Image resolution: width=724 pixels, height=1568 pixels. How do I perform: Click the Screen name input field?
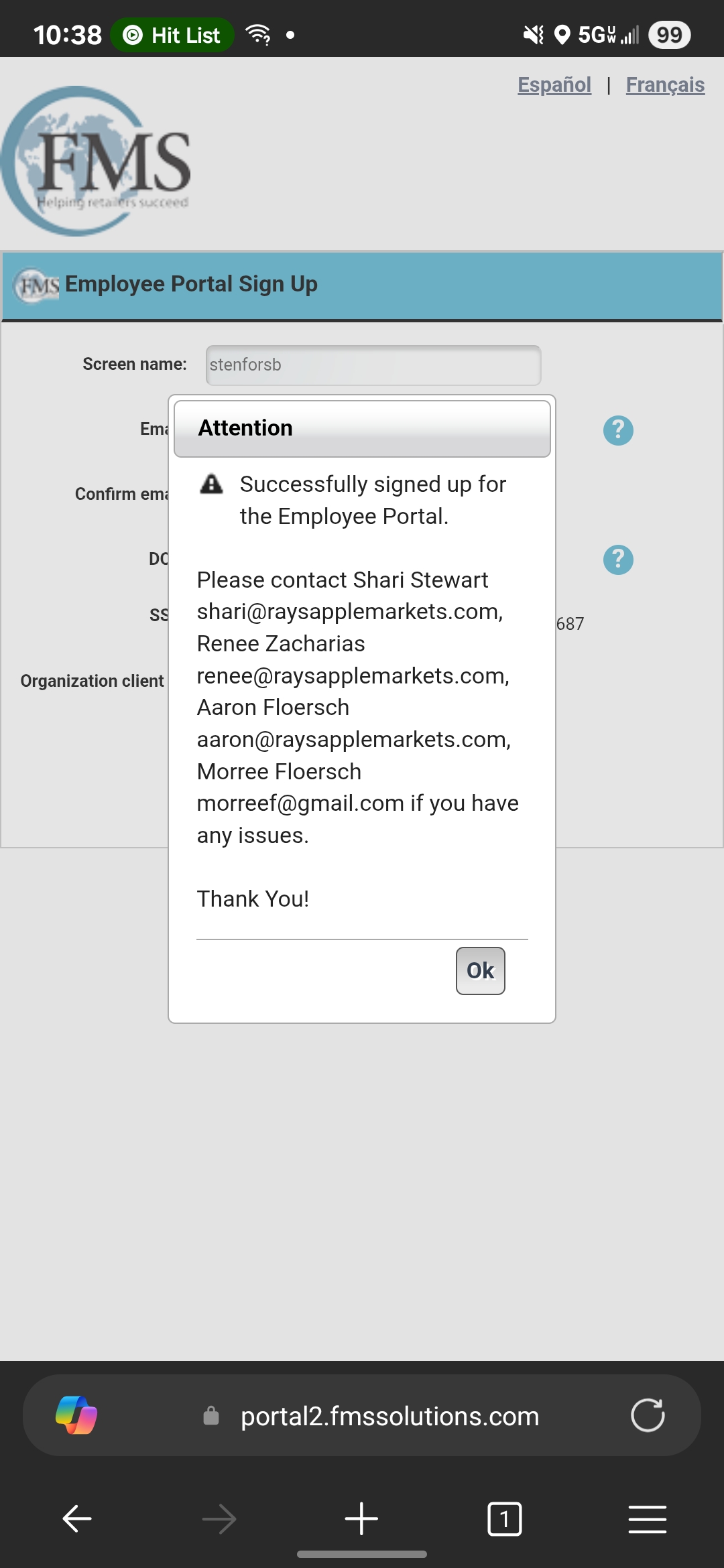pyautogui.click(x=373, y=365)
